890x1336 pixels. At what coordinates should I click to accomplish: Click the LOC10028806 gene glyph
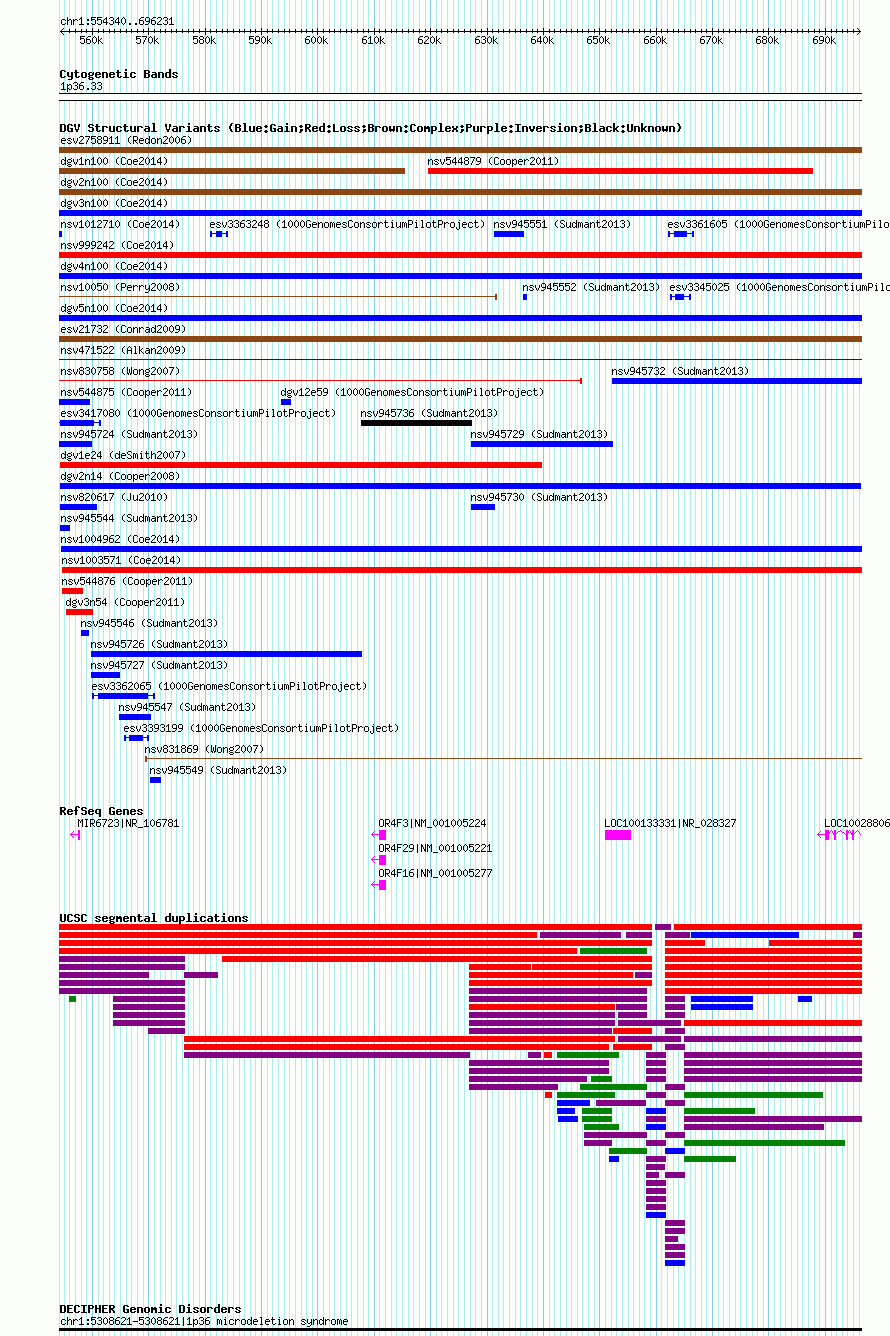[840, 835]
